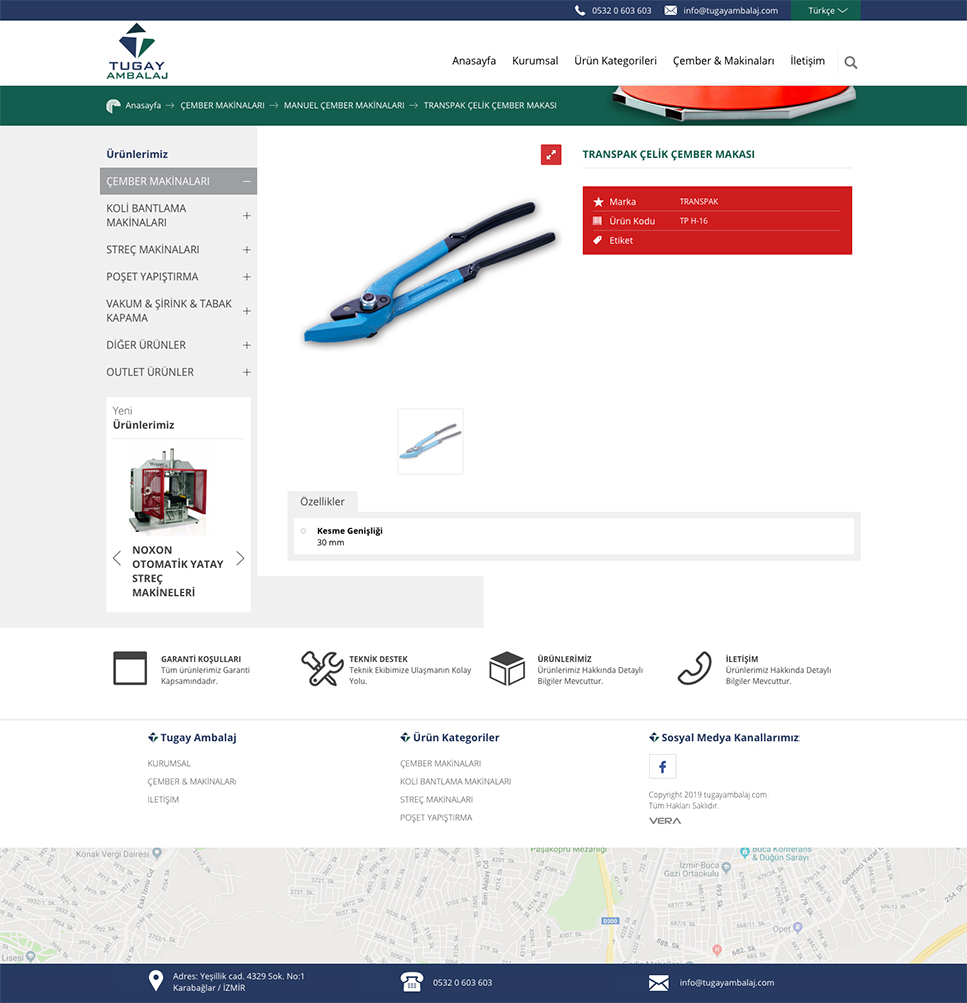Click the breadcrumb home icon
This screenshot has width=967, height=1003.
tap(113, 106)
